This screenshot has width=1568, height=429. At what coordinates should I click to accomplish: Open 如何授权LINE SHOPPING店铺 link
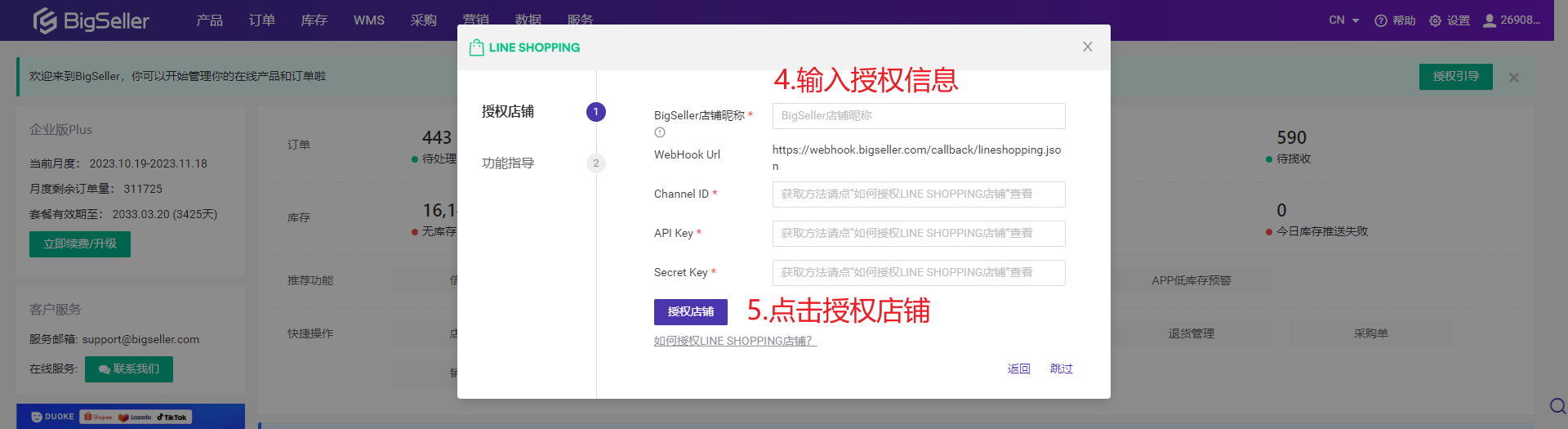pyautogui.click(x=735, y=341)
